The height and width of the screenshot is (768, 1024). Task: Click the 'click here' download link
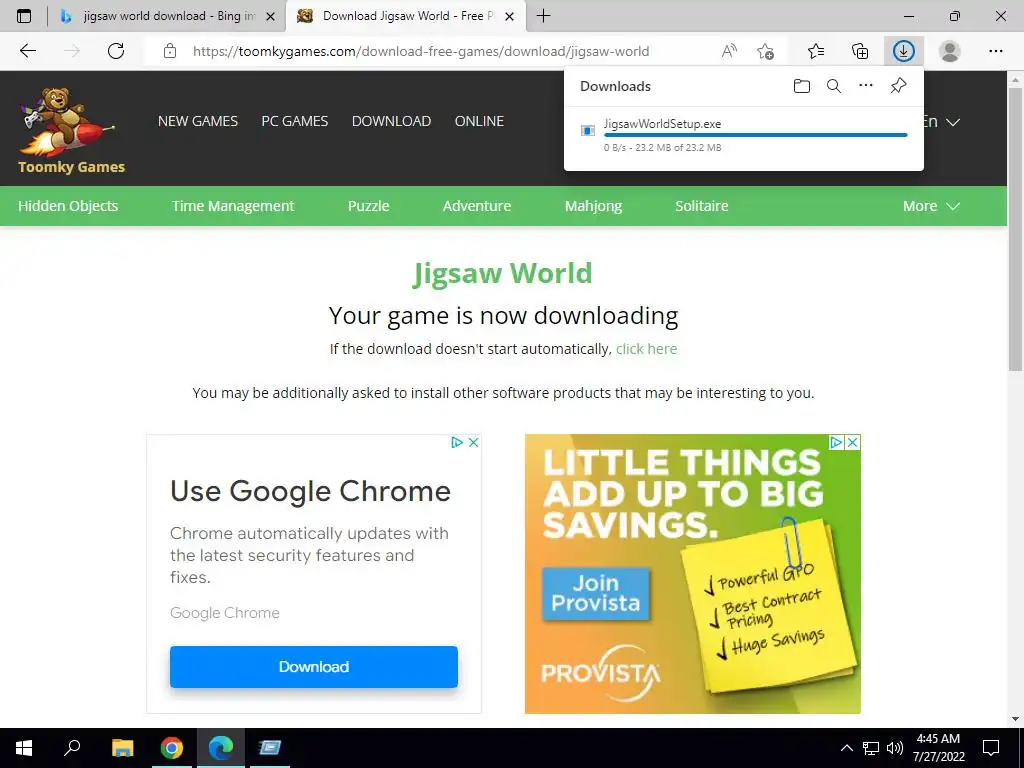[x=647, y=349]
